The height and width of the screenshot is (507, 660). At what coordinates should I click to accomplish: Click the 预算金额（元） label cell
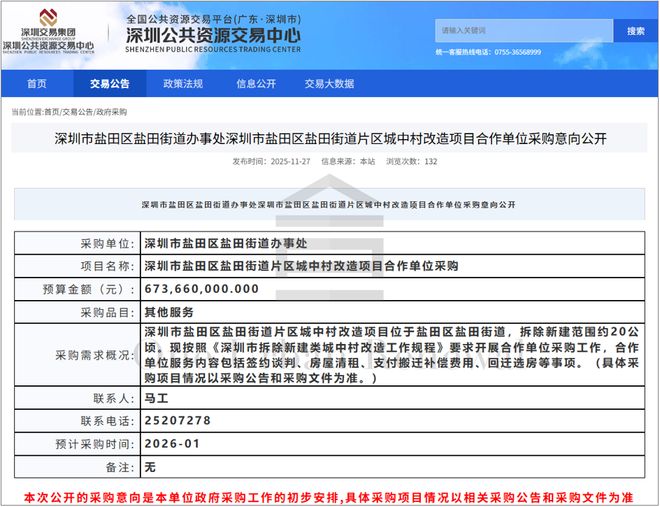point(77,289)
